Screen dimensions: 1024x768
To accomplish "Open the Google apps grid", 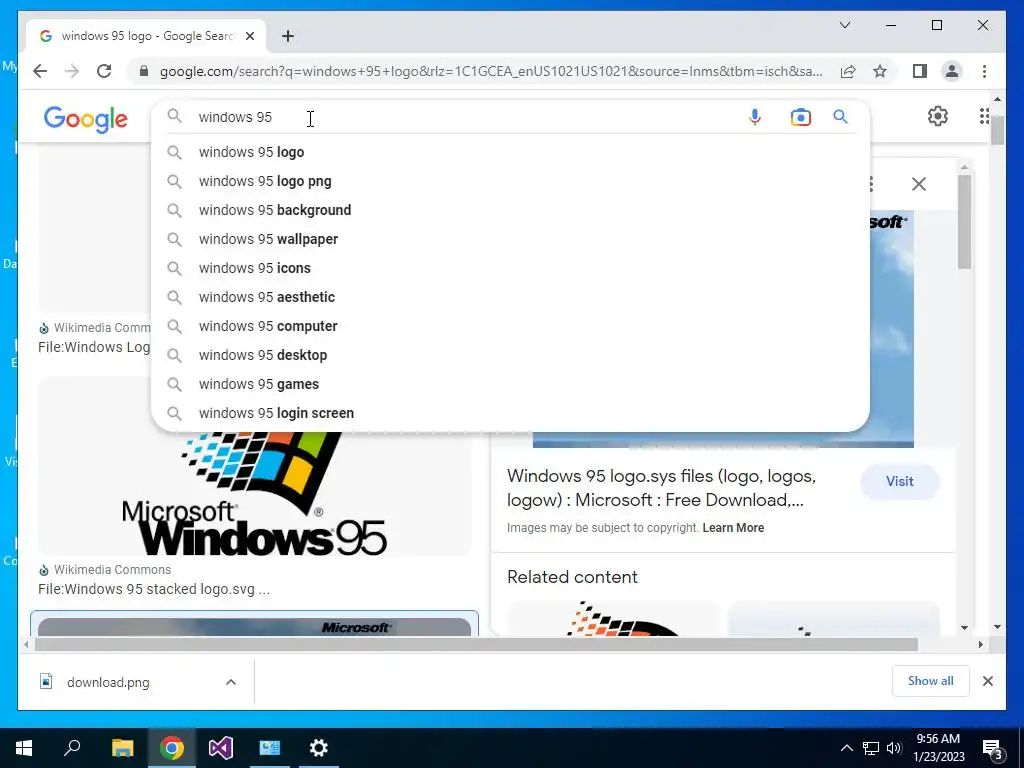I will 984,116.
